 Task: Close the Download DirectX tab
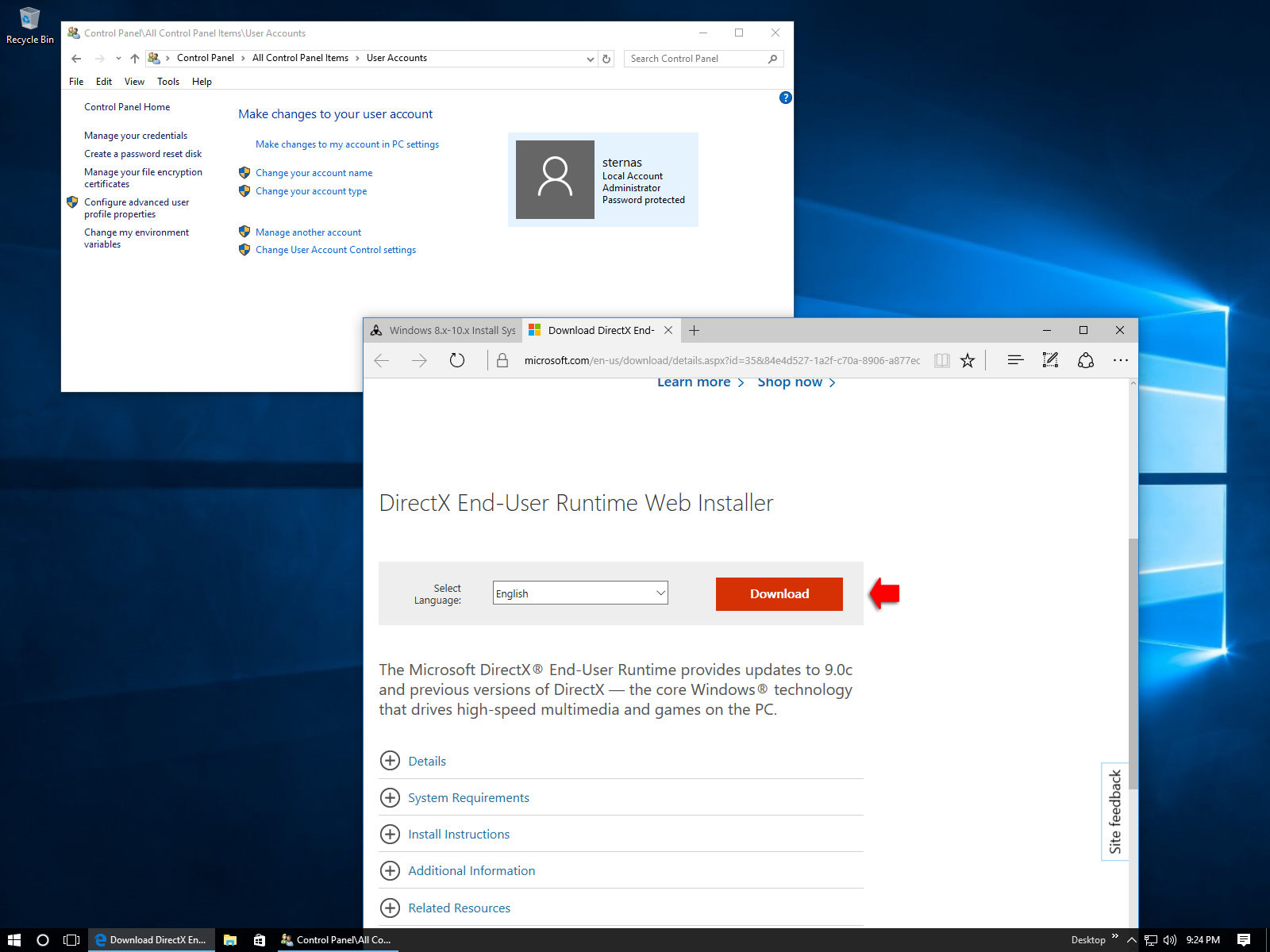(x=668, y=330)
